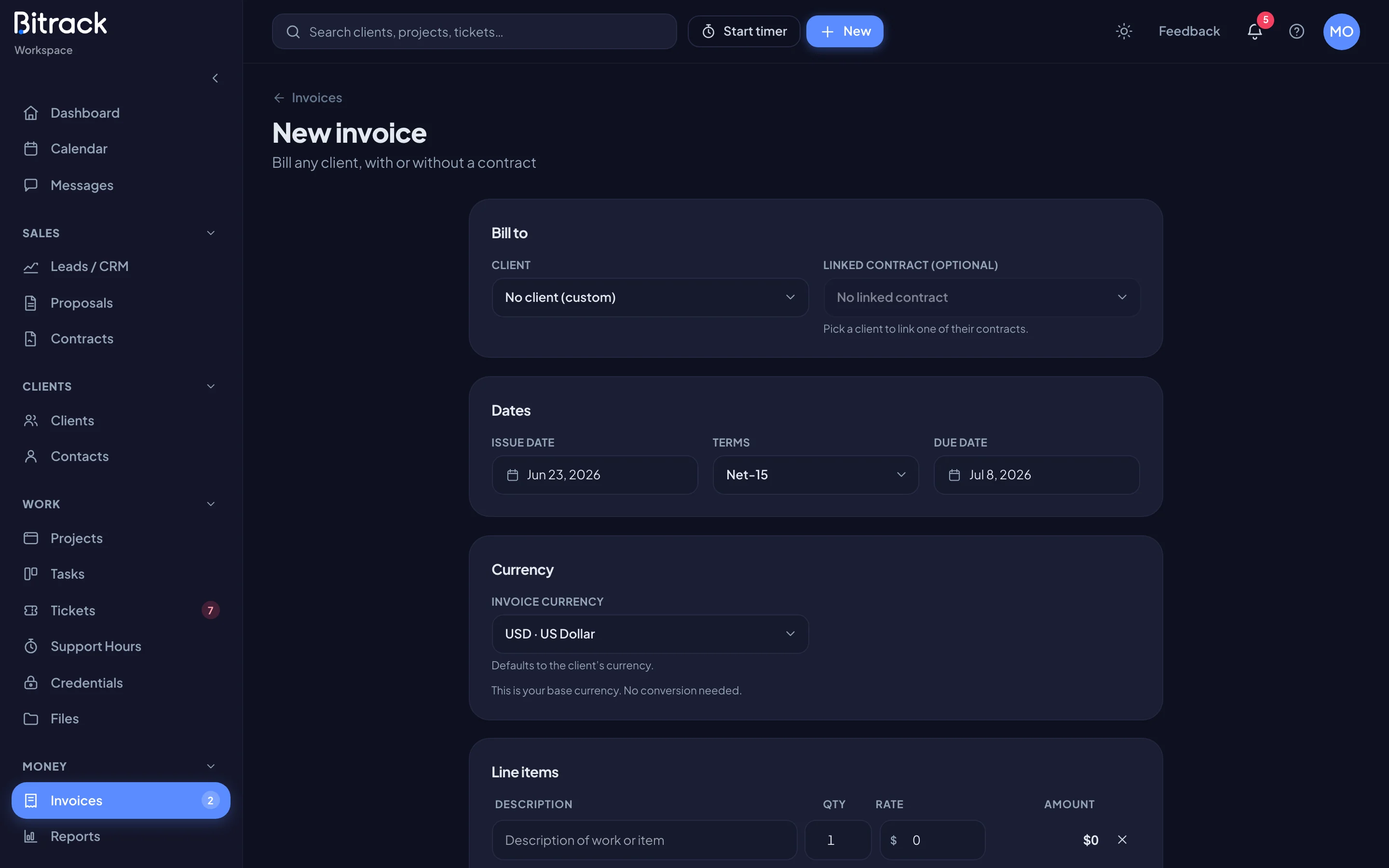1389x868 pixels.
Task: Open the notifications bell
Action: [1255, 31]
